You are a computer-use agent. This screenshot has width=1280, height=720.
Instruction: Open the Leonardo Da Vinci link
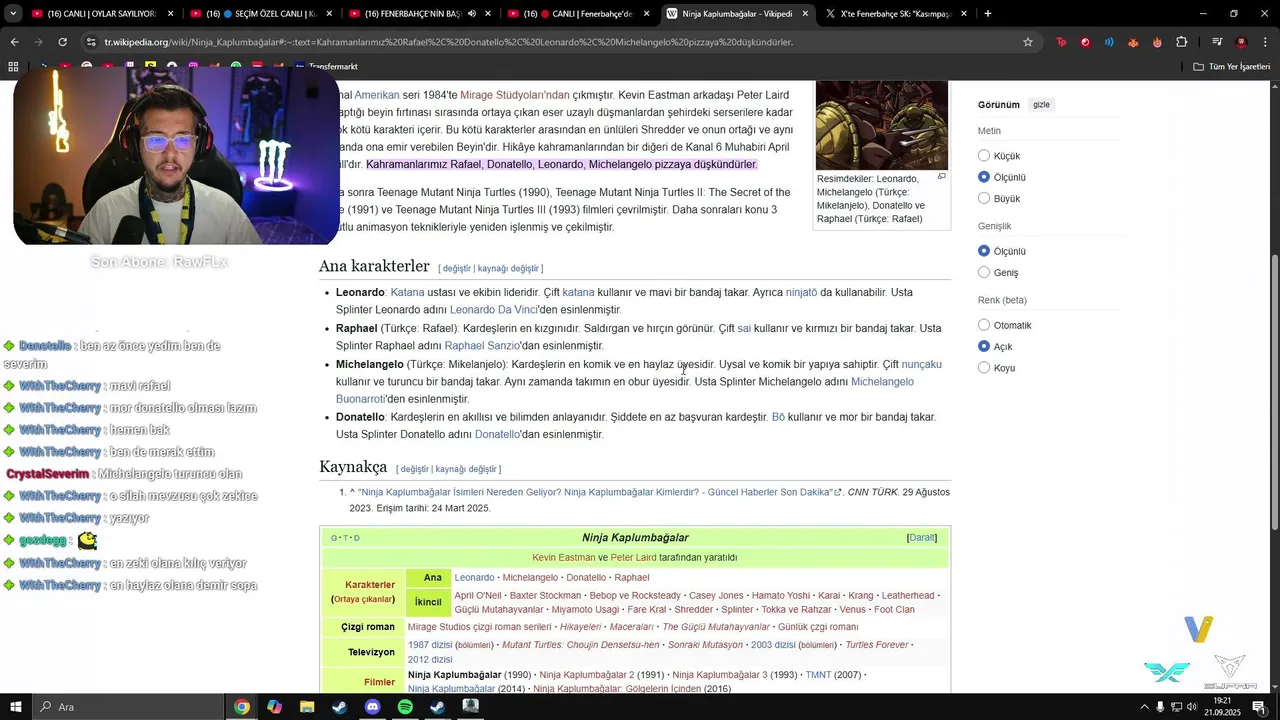[494, 310]
